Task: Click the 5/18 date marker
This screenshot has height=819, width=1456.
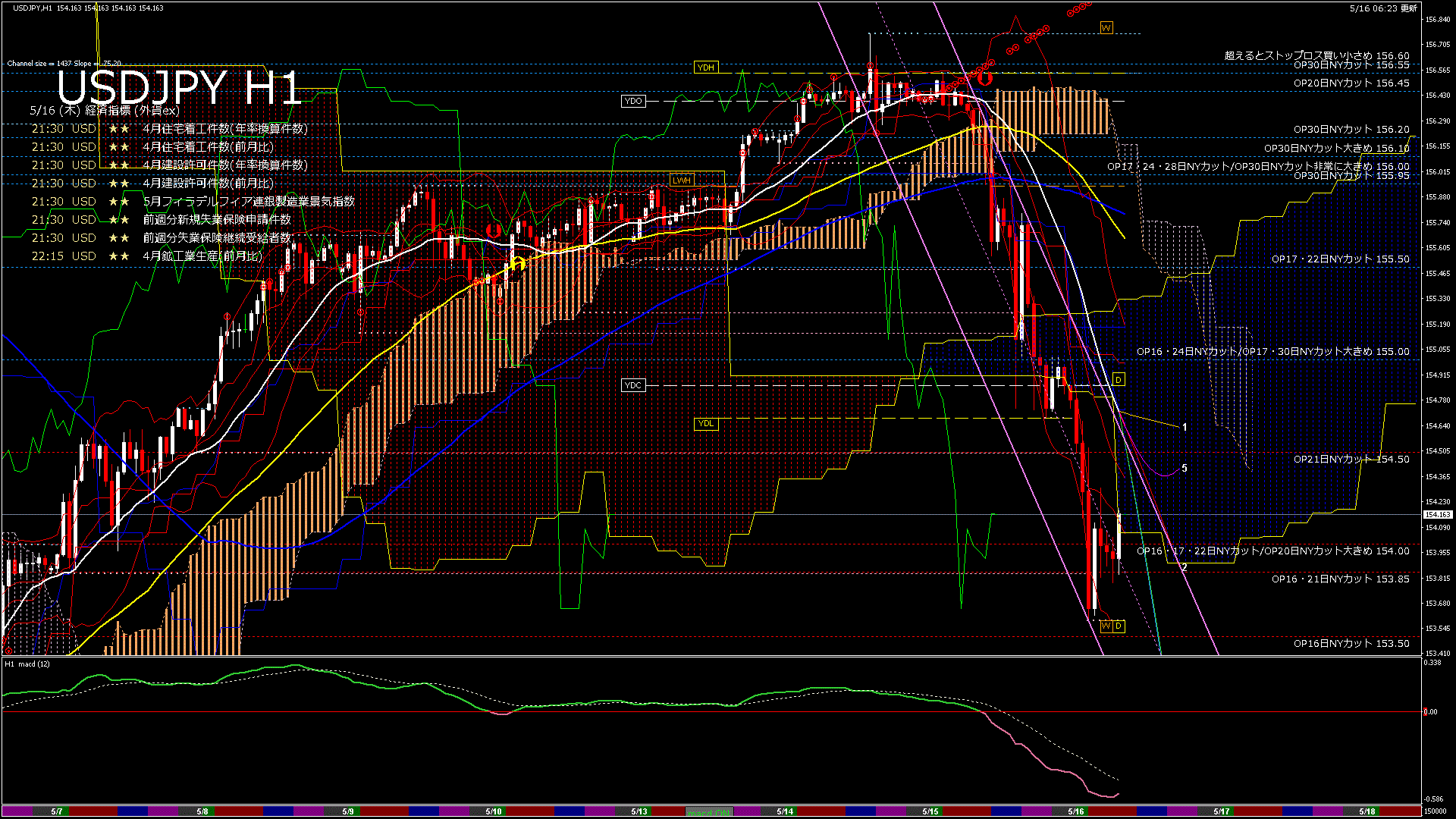Action: point(1367,811)
